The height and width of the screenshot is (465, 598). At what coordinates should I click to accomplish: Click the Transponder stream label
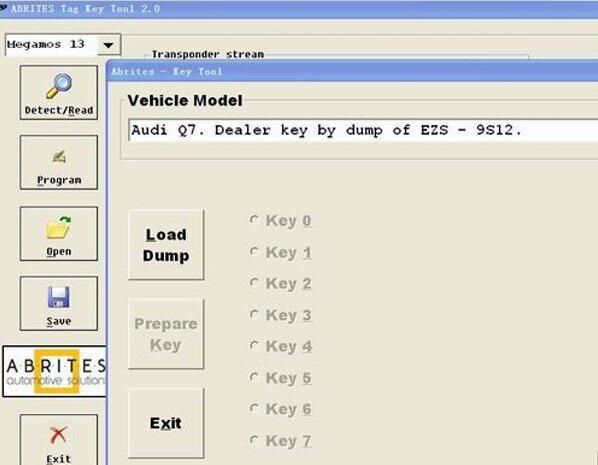click(208, 54)
